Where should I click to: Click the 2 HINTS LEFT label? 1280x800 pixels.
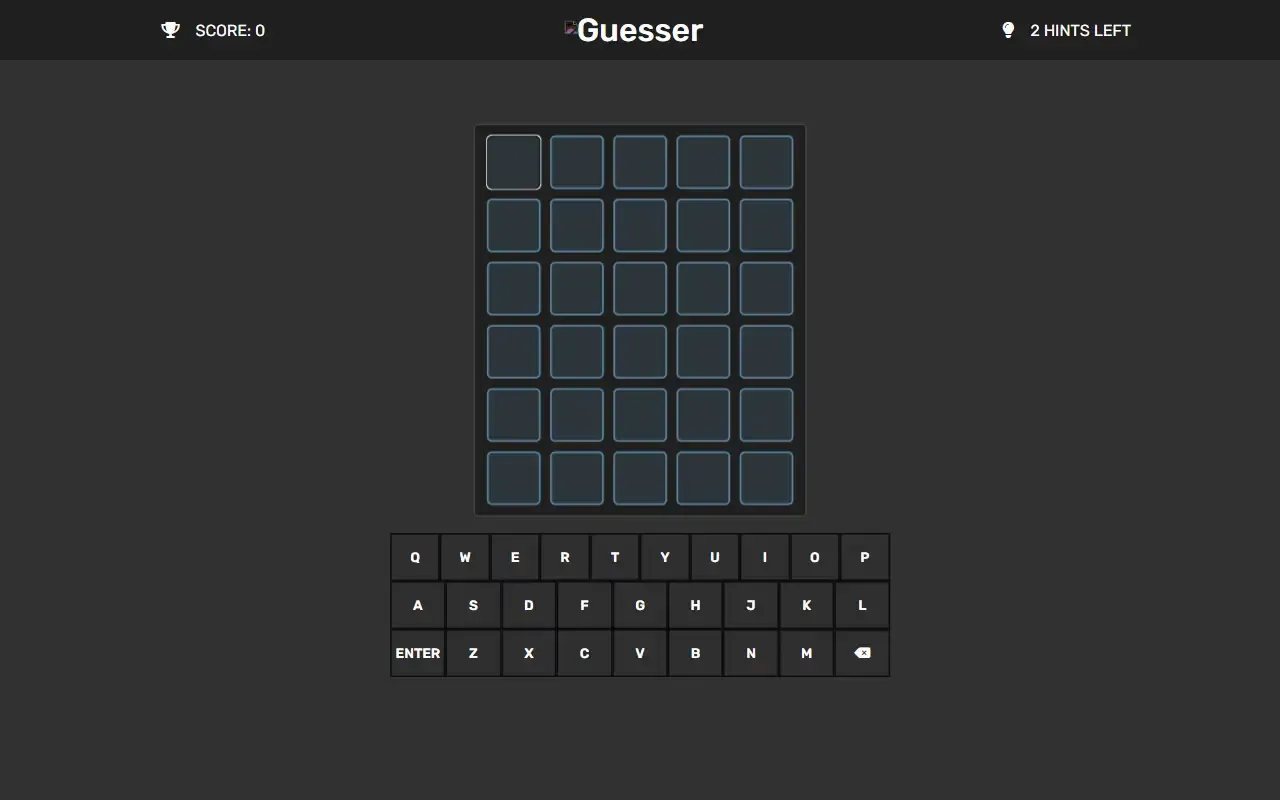[x=1080, y=30]
